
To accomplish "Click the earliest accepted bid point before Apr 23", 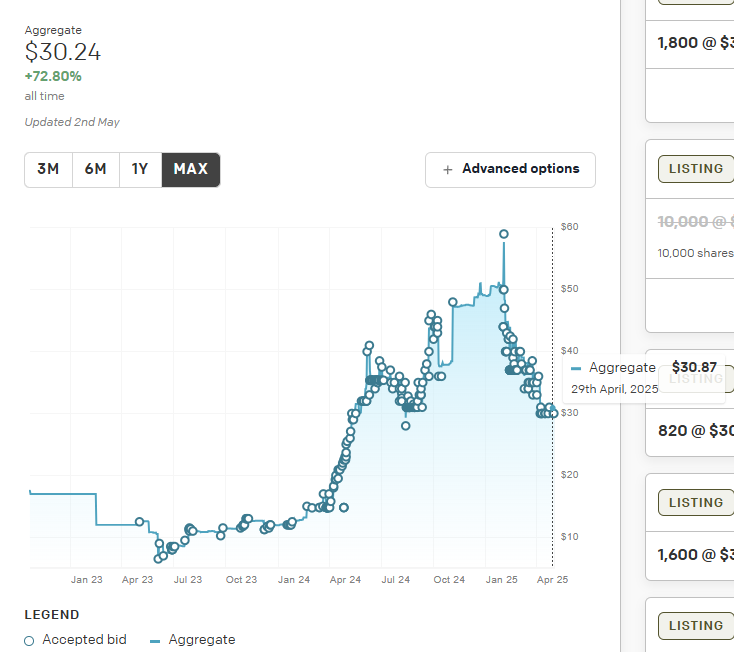I will [139, 522].
